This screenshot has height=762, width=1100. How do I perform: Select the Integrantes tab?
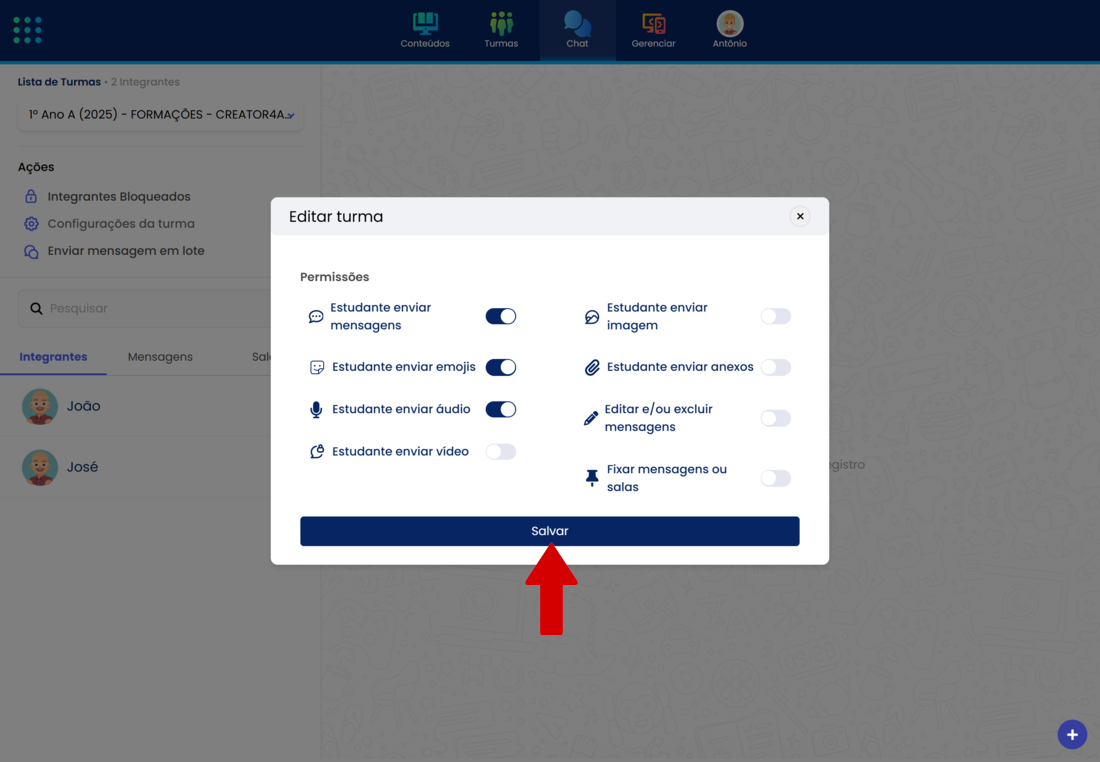(x=53, y=357)
